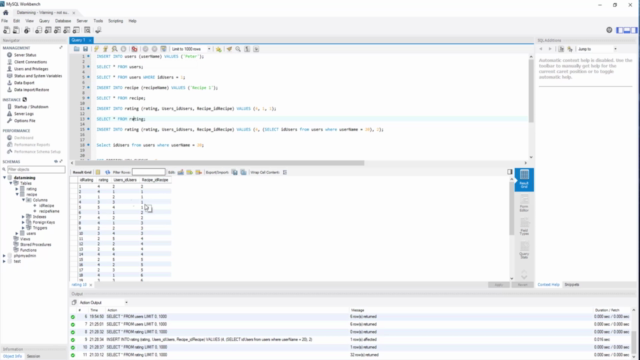Search table data icon in main toolbar
Viewport: 640px width, 360px height.
click(x=87, y=30)
